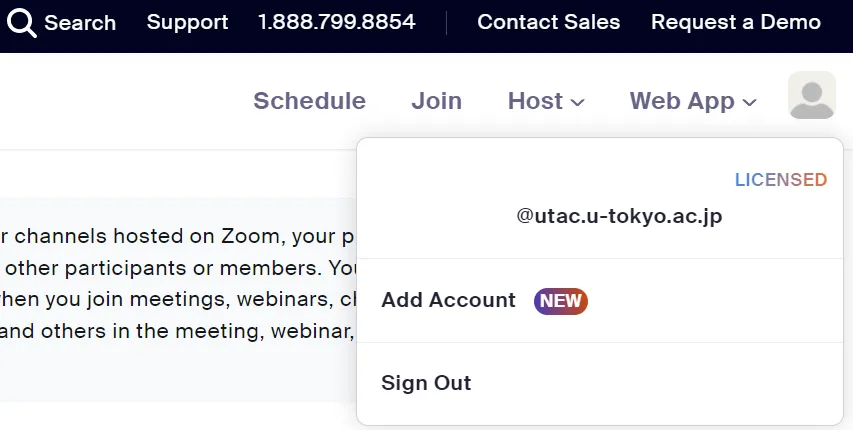Click the LICENSED account badge
853x430 pixels.
[x=780, y=180]
